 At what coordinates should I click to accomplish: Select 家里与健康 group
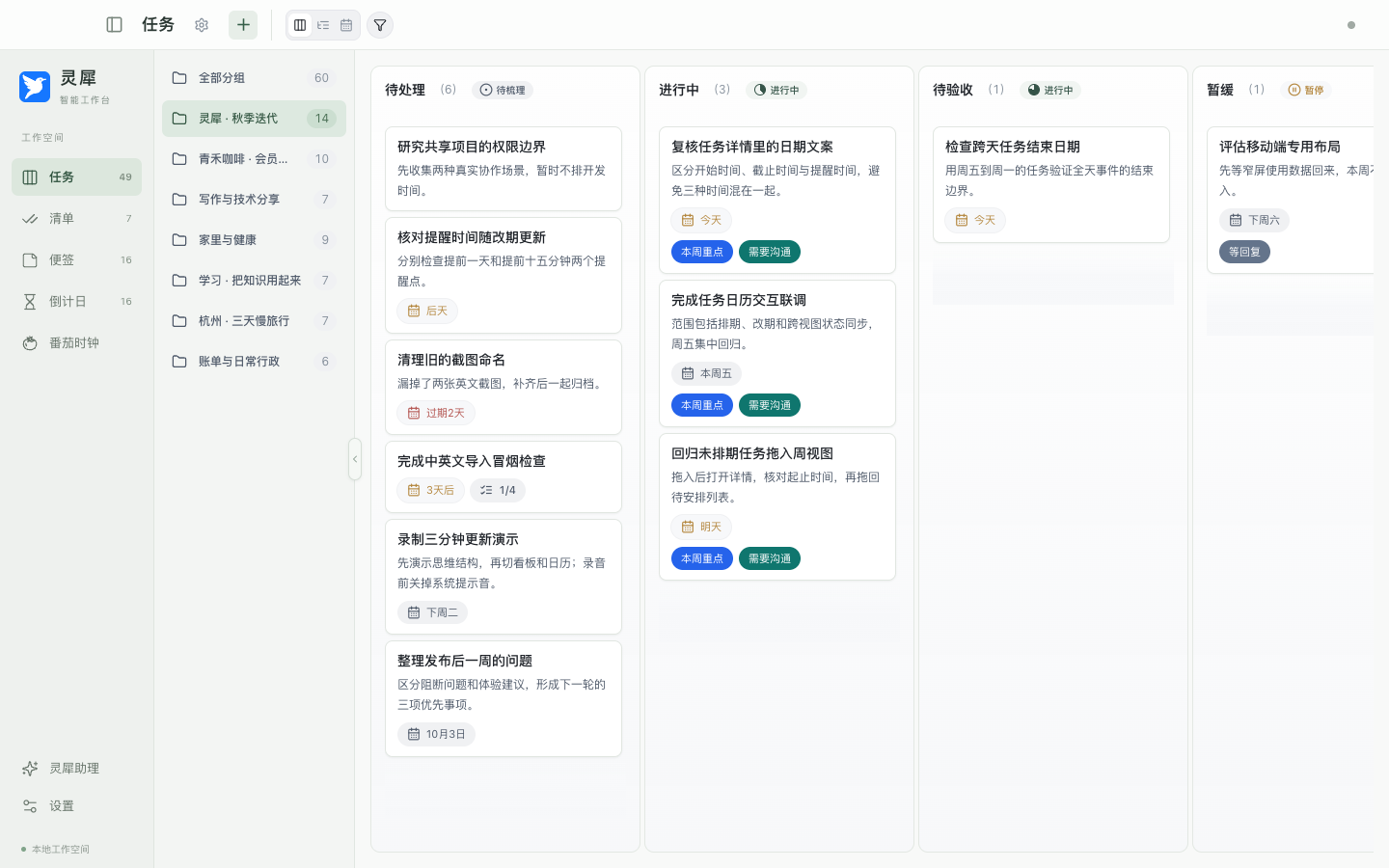point(254,239)
